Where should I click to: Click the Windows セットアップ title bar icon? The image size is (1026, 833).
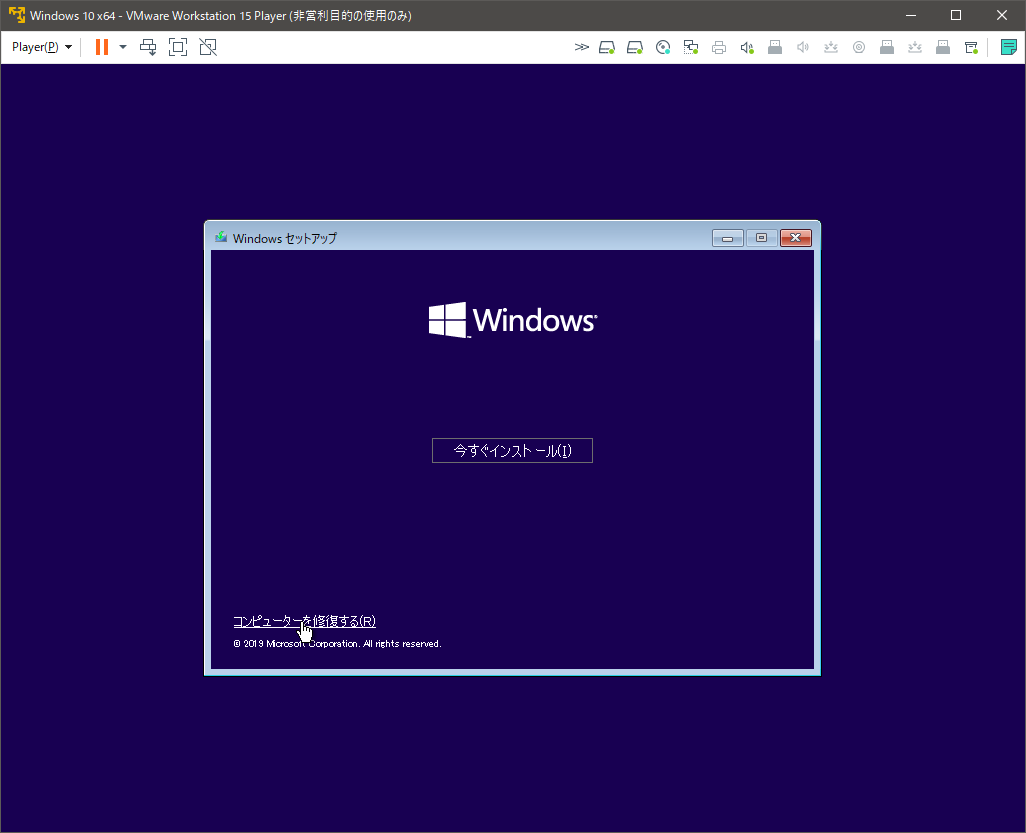pos(221,238)
